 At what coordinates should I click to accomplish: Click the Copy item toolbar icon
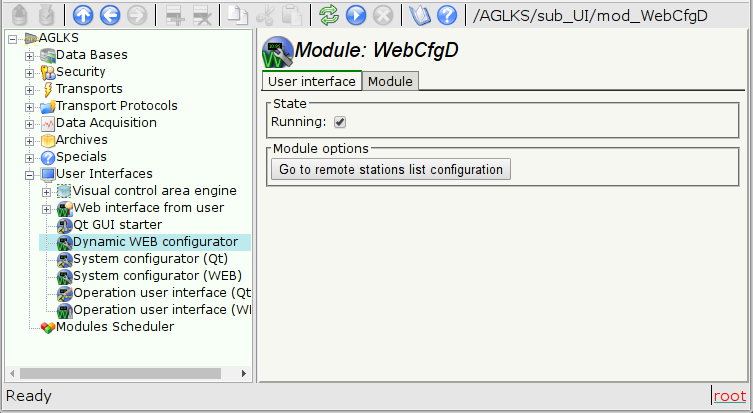(238, 15)
